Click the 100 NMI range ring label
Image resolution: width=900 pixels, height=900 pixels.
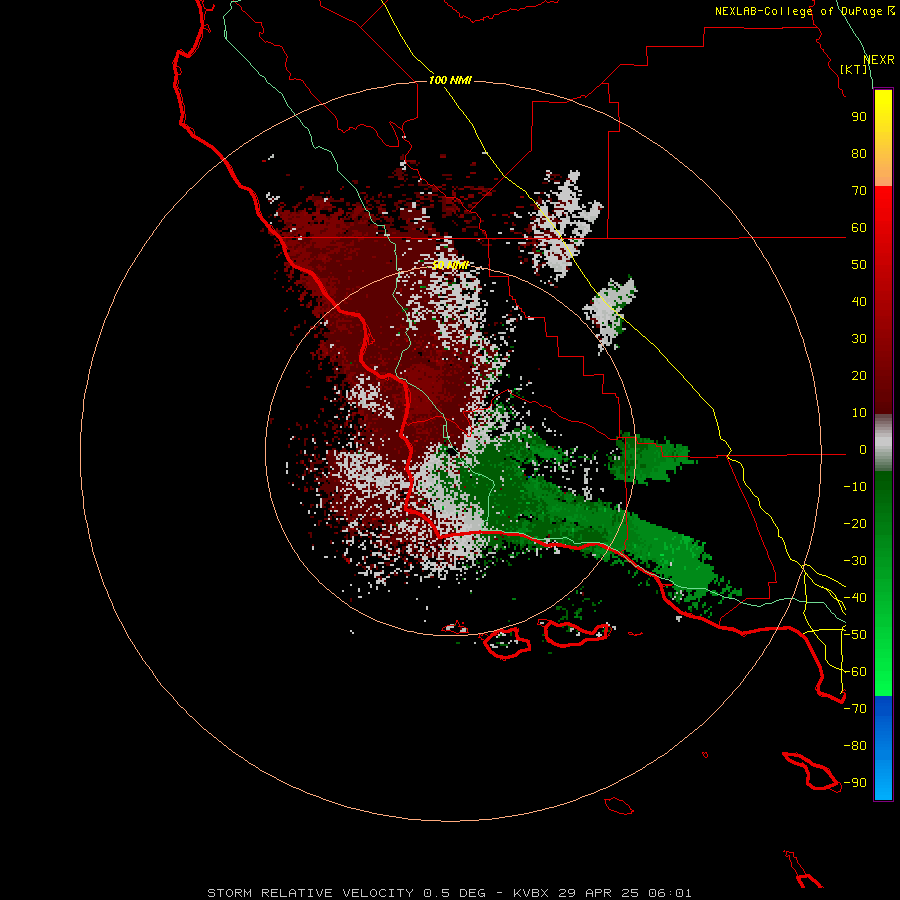point(450,80)
